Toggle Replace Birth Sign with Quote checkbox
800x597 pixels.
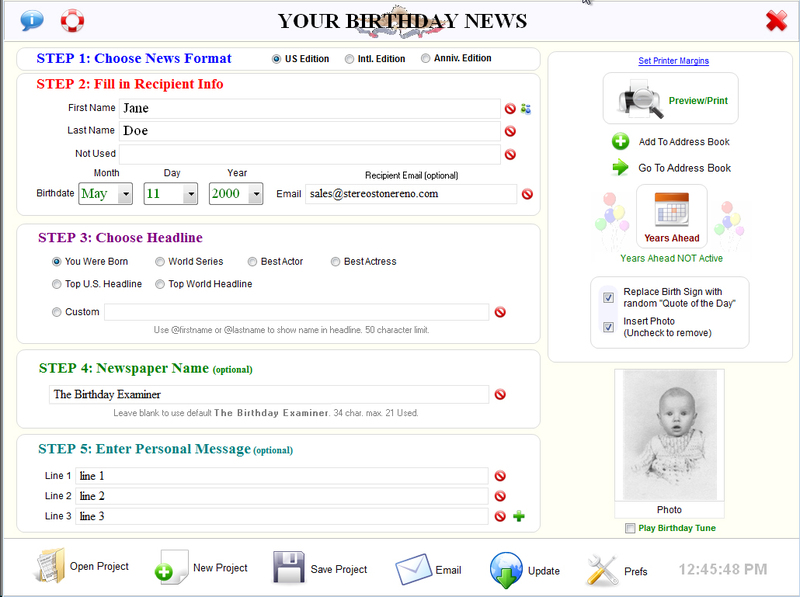(608, 297)
